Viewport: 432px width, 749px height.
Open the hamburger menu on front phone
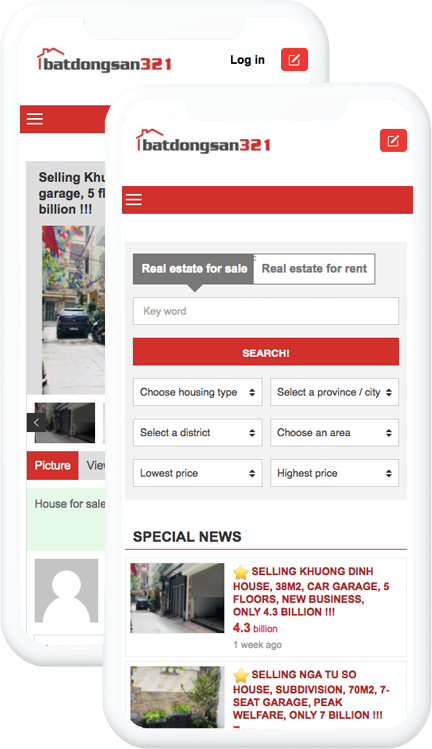[x=134, y=200]
